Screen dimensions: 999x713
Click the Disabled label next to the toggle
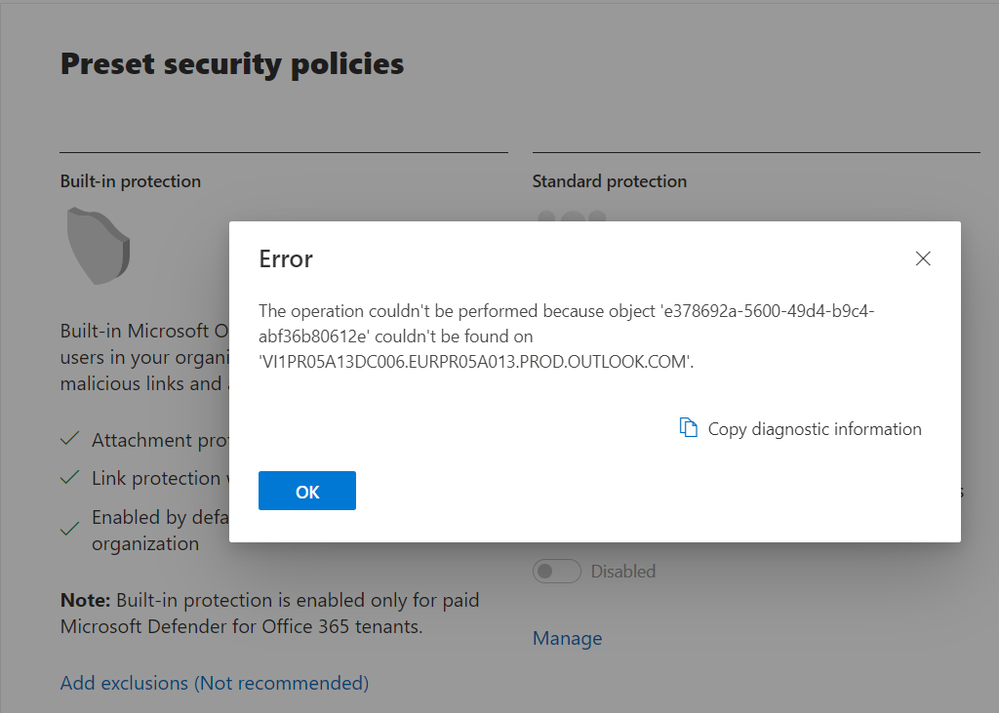click(x=623, y=571)
